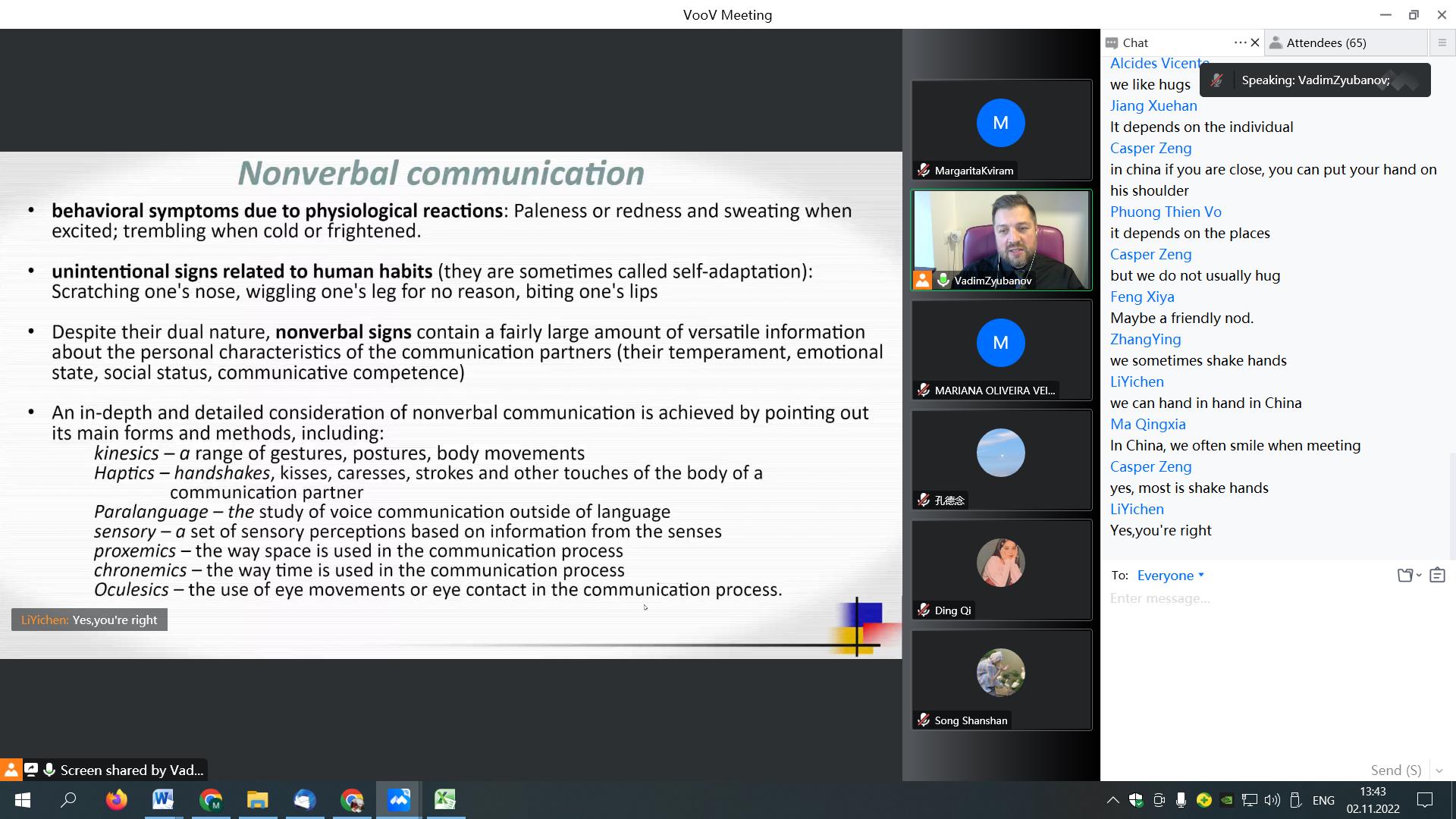Click host badge icon on VadimZyubanov tile
This screenshot has height=819, width=1456.
pyautogui.click(x=922, y=281)
